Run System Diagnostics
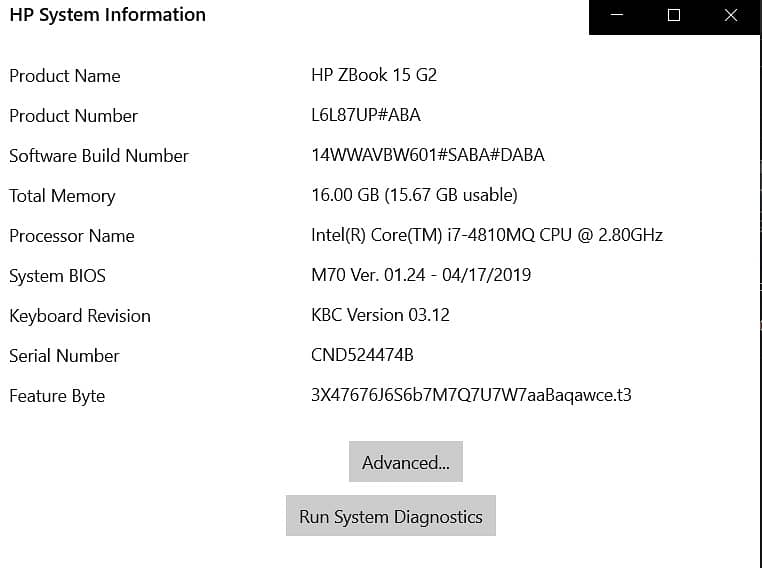The width and height of the screenshot is (762, 568). point(390,516)
